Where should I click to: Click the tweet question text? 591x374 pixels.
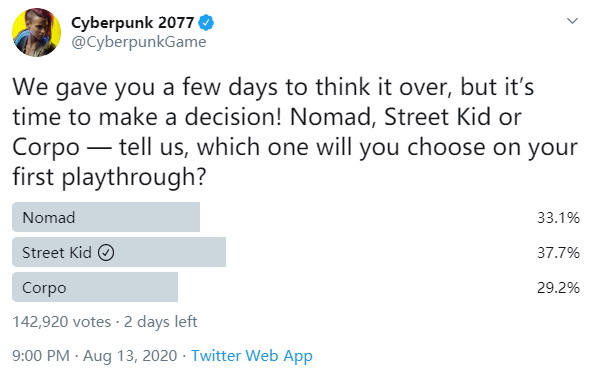(x=295, y=132)
